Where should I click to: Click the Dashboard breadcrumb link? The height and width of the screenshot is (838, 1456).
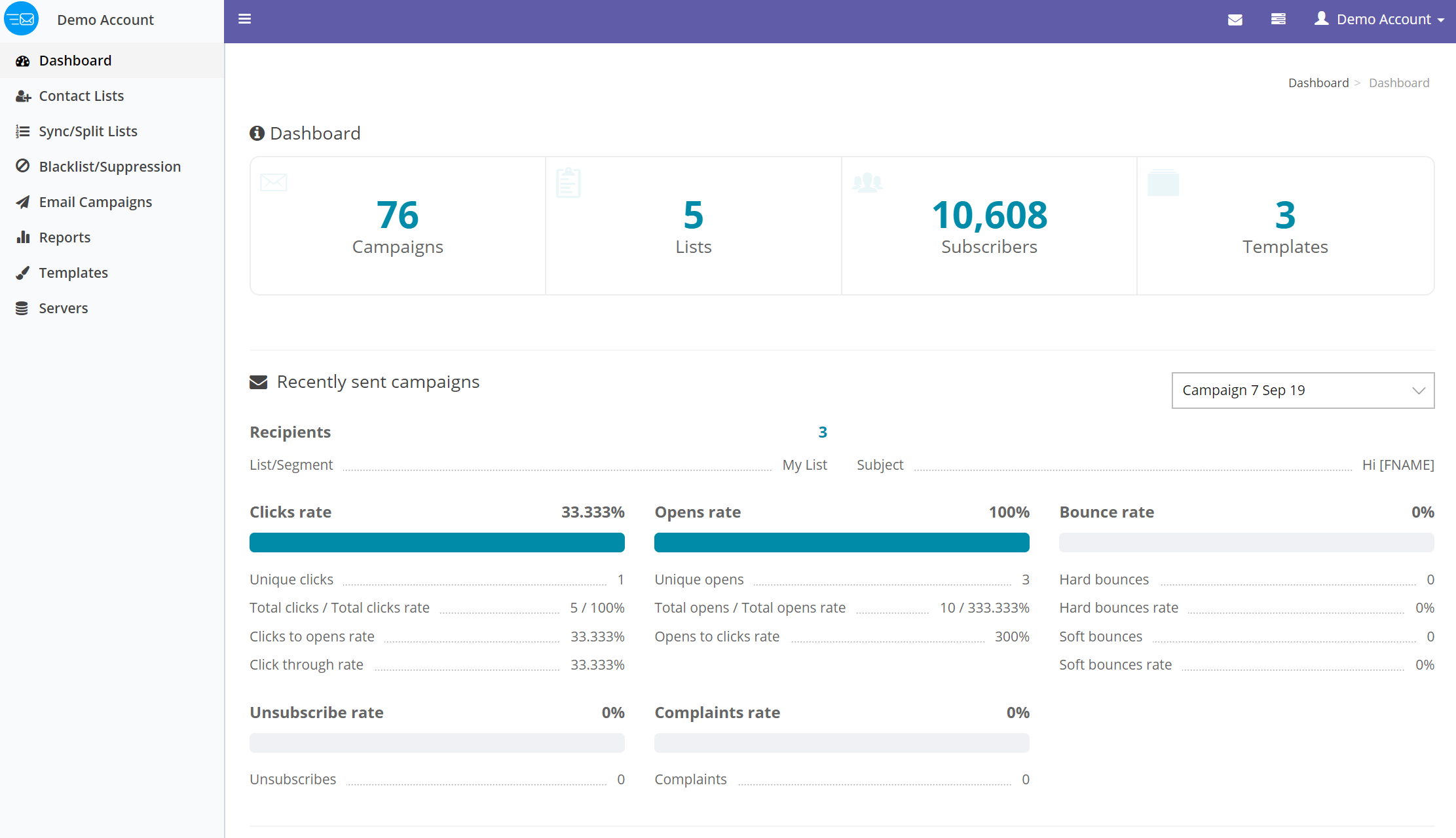1318,83
